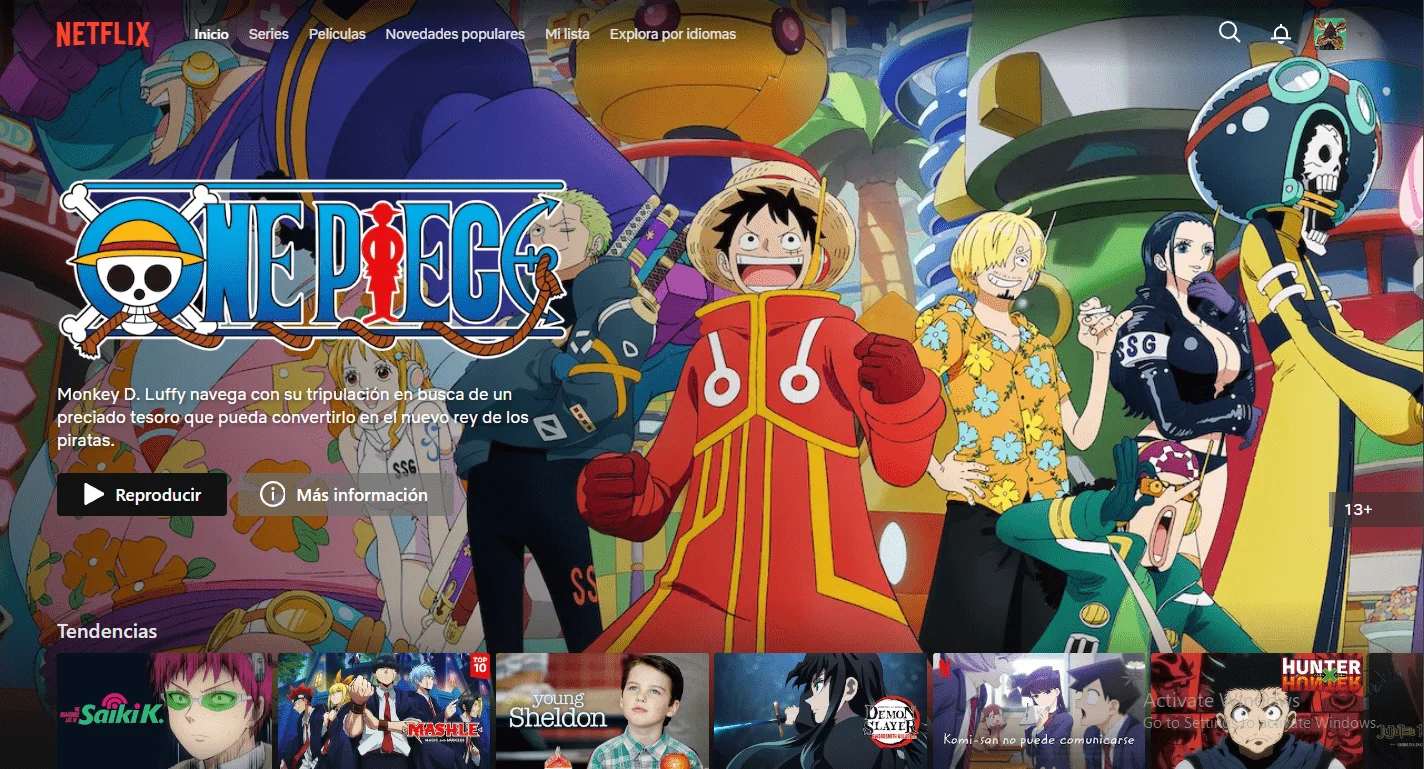This screenshot has height=769, width=1424.
Task: Open Explora por idiomas
Action: coord(673,34)
